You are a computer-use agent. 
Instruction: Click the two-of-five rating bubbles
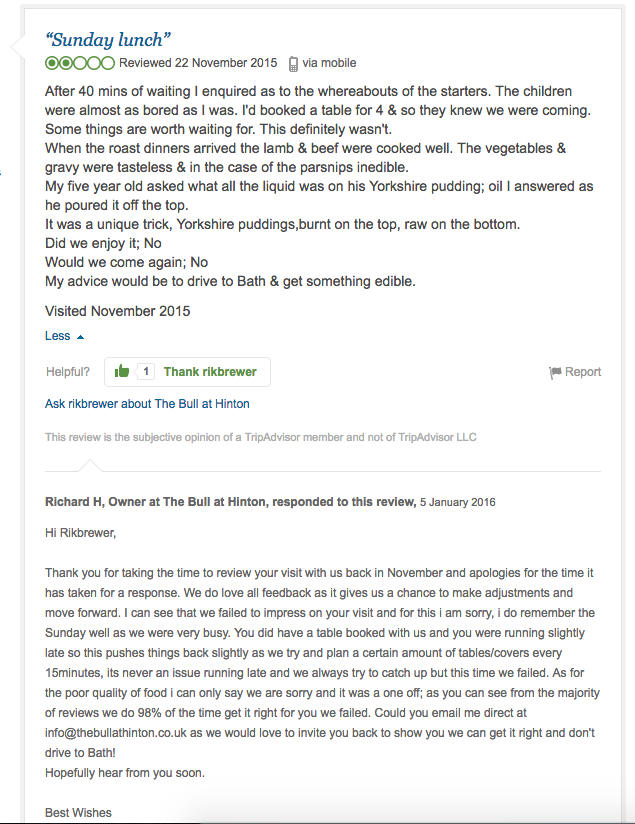tap(79, 63)
